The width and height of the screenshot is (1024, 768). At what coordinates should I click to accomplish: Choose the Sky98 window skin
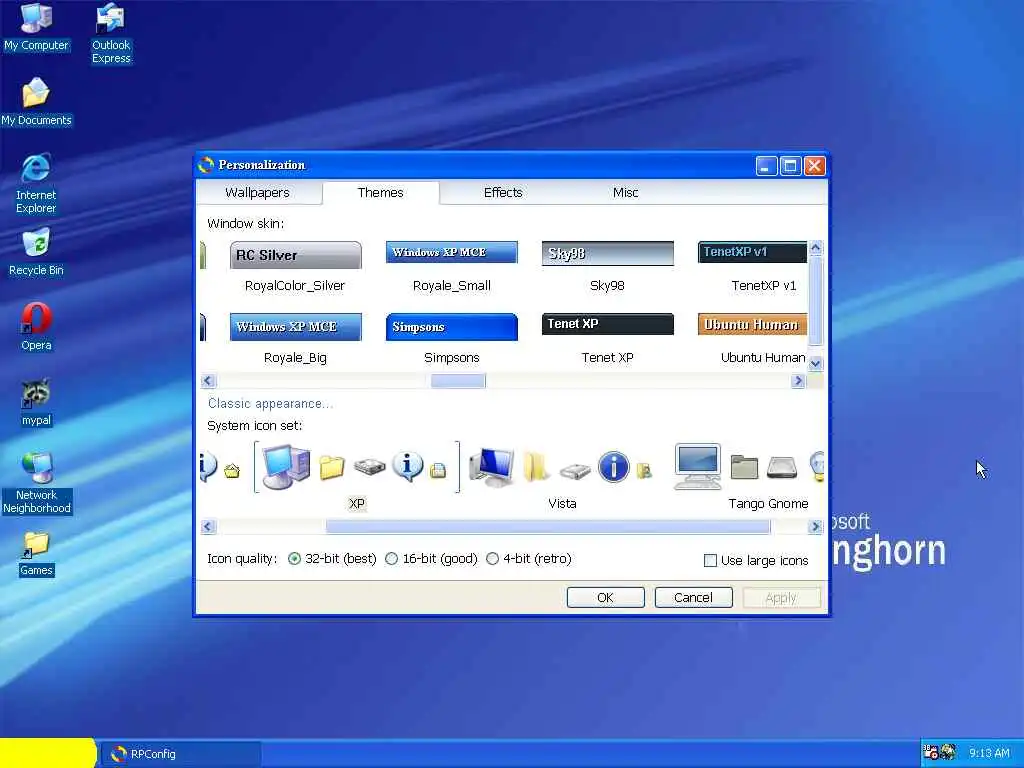[x=607, y=267]
